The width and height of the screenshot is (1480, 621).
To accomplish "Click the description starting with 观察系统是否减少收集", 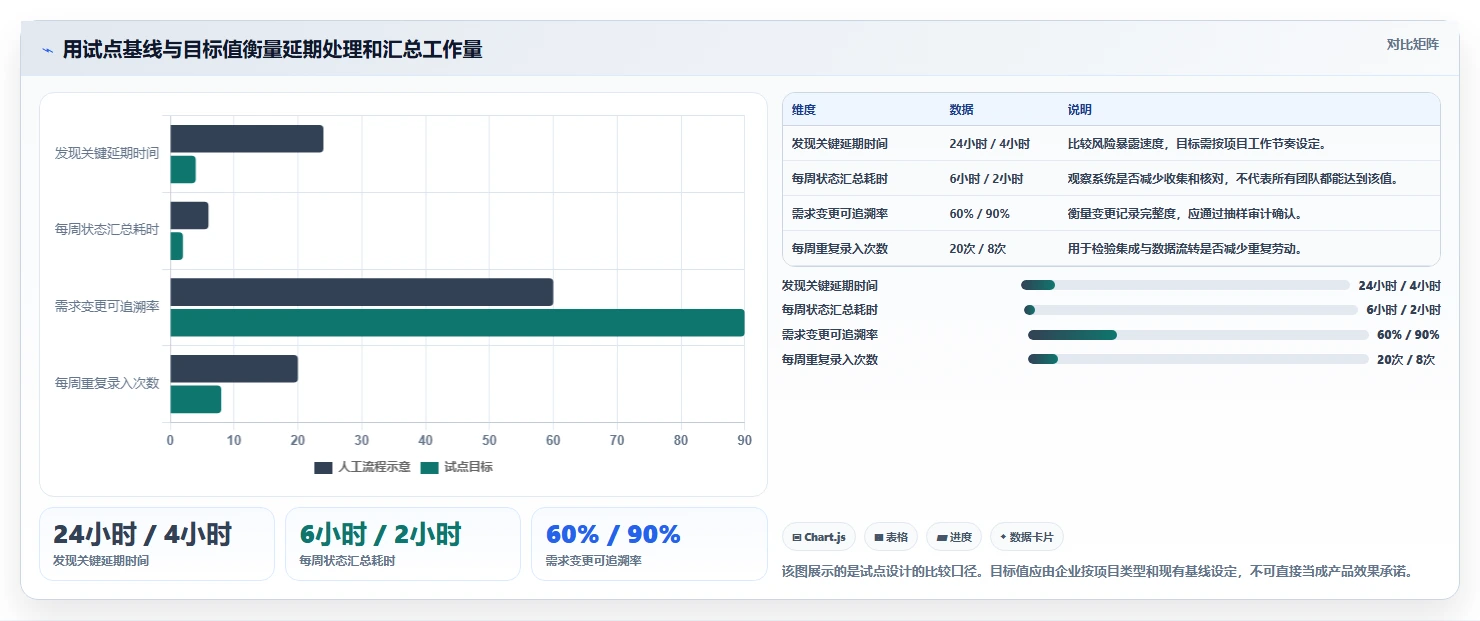I will coord(1233,179).
